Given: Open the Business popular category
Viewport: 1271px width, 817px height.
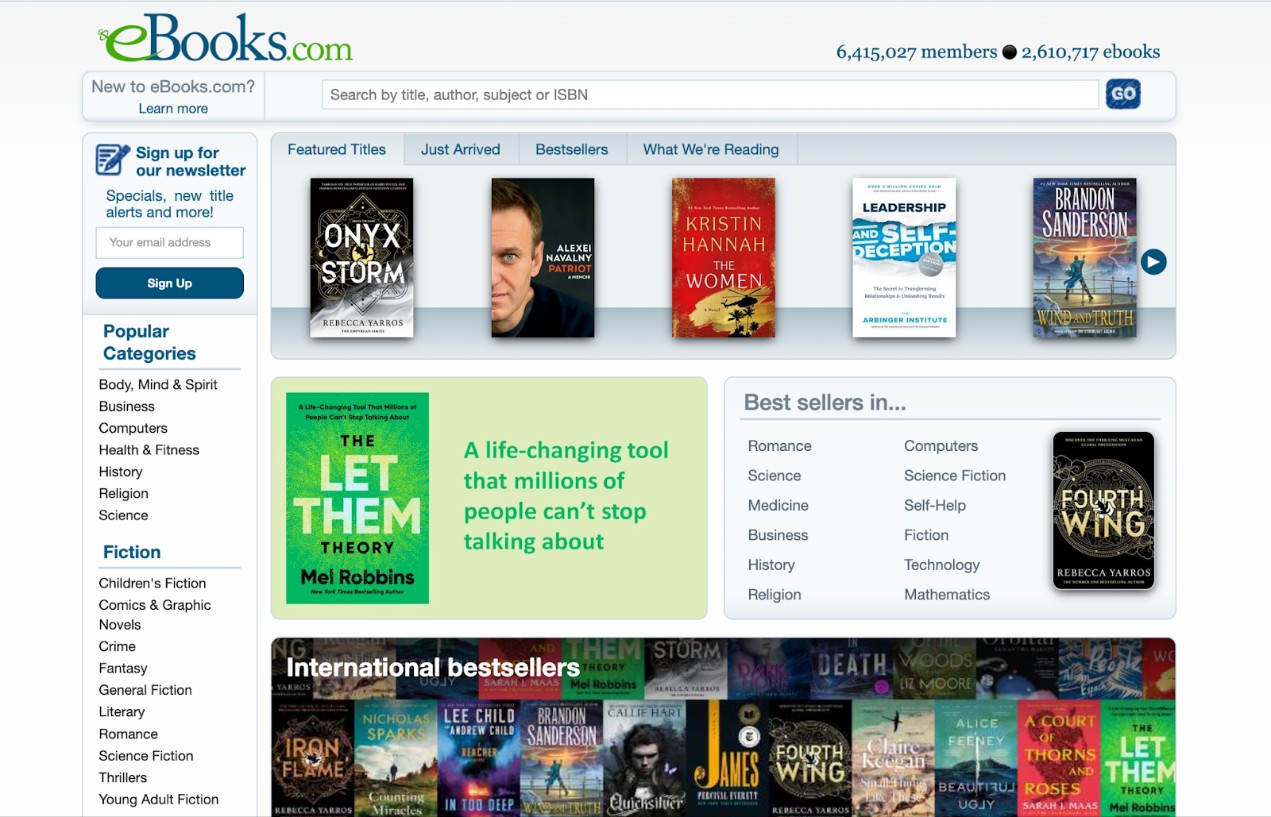Looking at the screenshot, I should click(x=127, y=406).
